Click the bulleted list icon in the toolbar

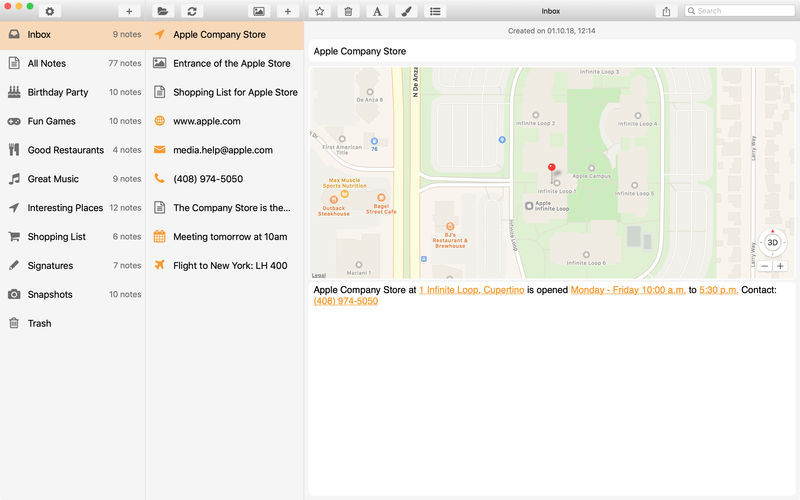click(435, 11)
